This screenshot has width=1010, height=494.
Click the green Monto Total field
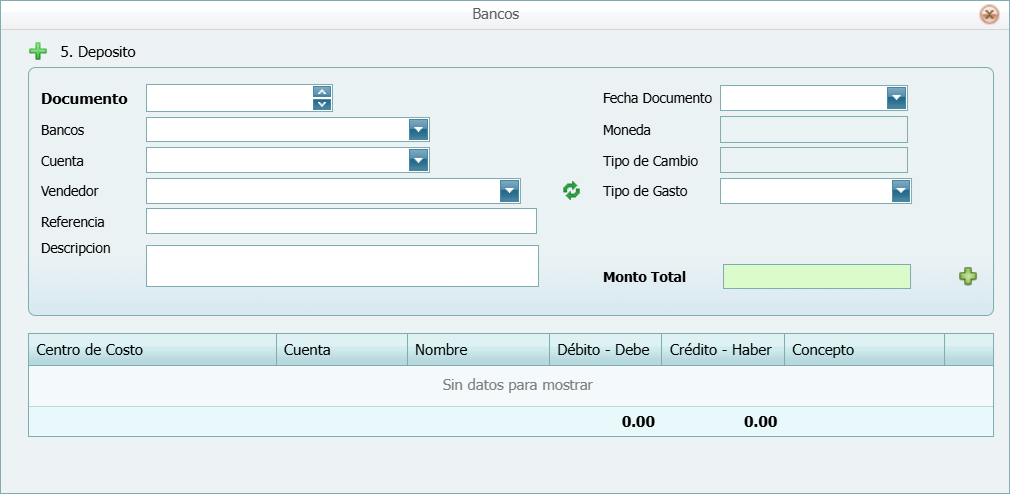816,277
